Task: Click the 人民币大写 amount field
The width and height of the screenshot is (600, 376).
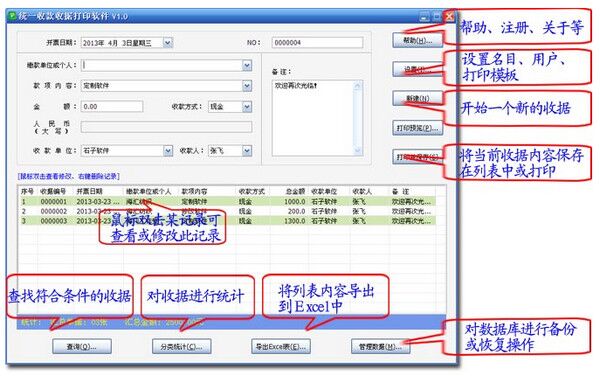Action: tap(166, 127)
